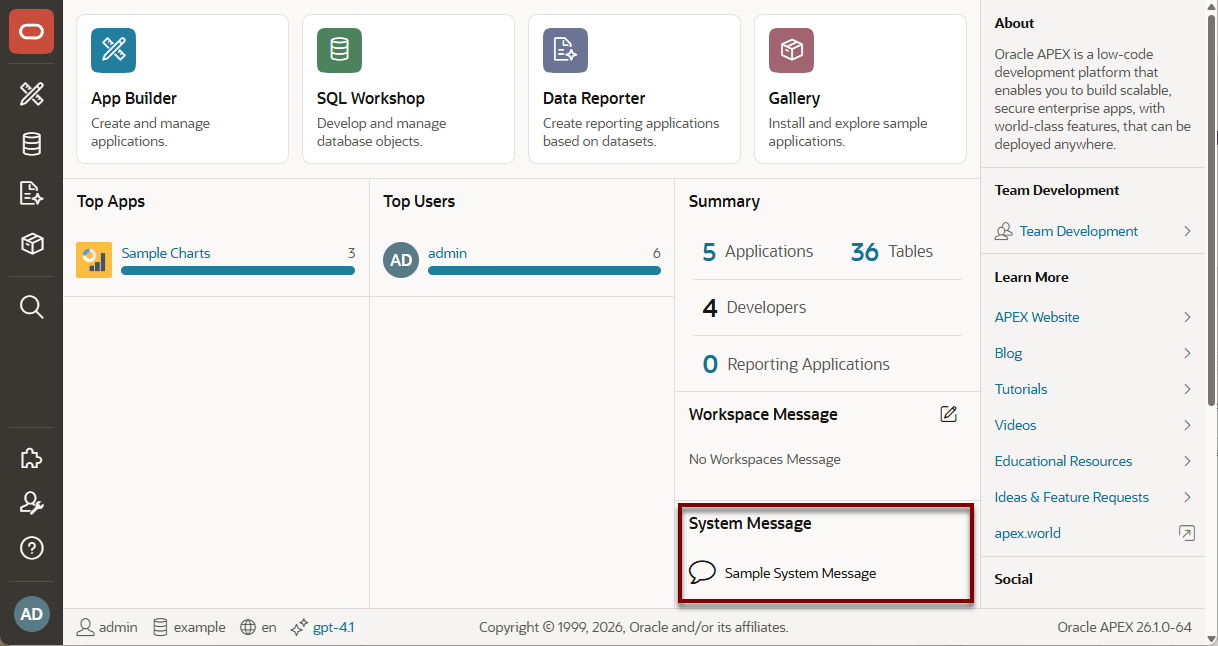Click the Oracle APEX 26.1.0-64 version text
The image size is (1218, 646).
1125,627
